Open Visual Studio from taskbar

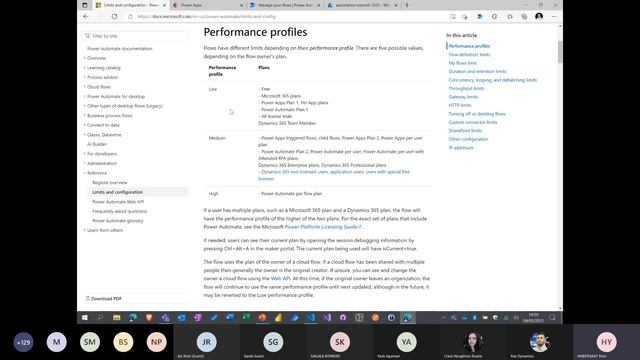327,317
